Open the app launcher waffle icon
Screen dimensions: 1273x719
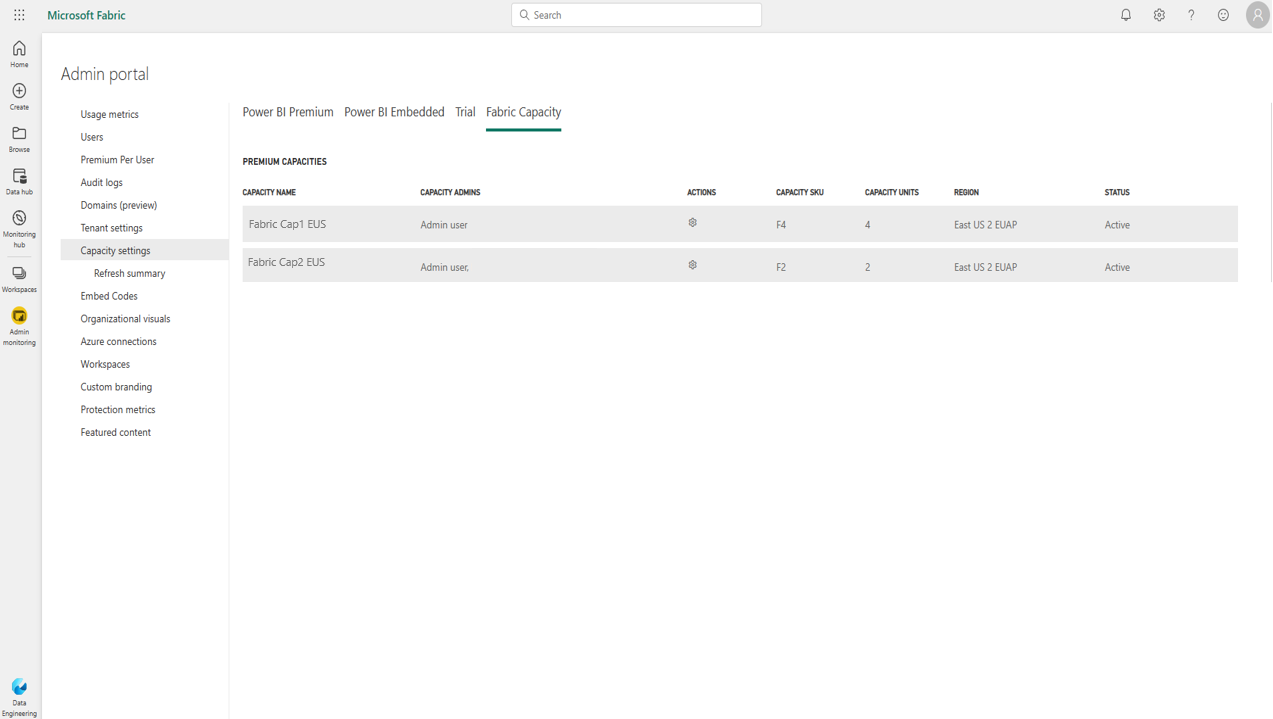(x=19, y=15)
